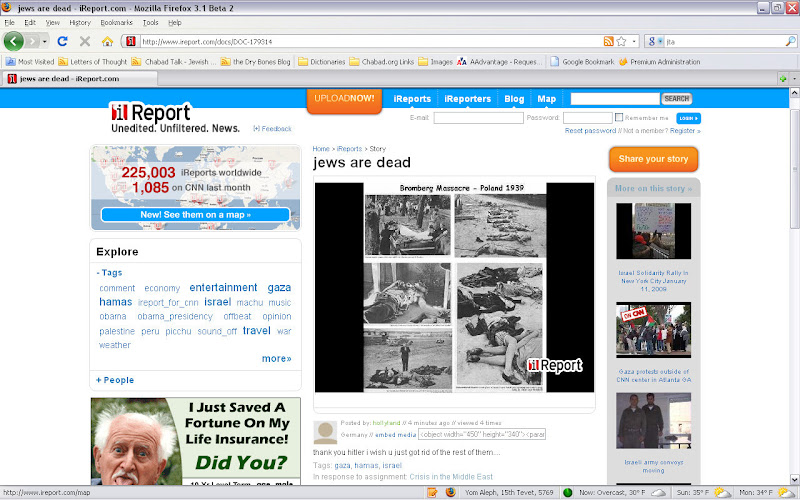Open the Israel Solidarity Rally thumbnail
The image size is (800, 500).
click(x=654, y=231)
